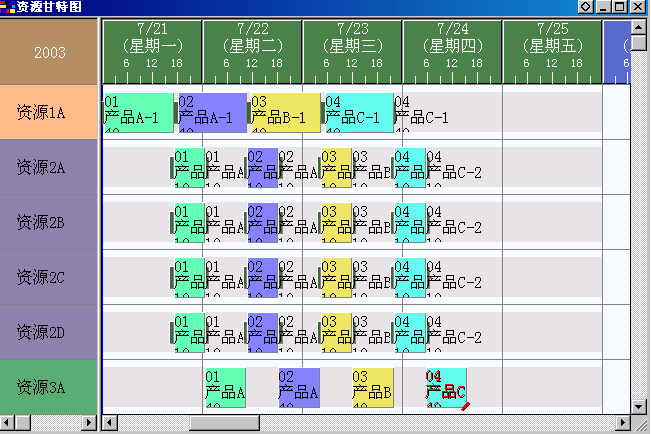Click the vertical scrollbar up arrow
This screenshot has width=651, height=434.
click(640, 25)
